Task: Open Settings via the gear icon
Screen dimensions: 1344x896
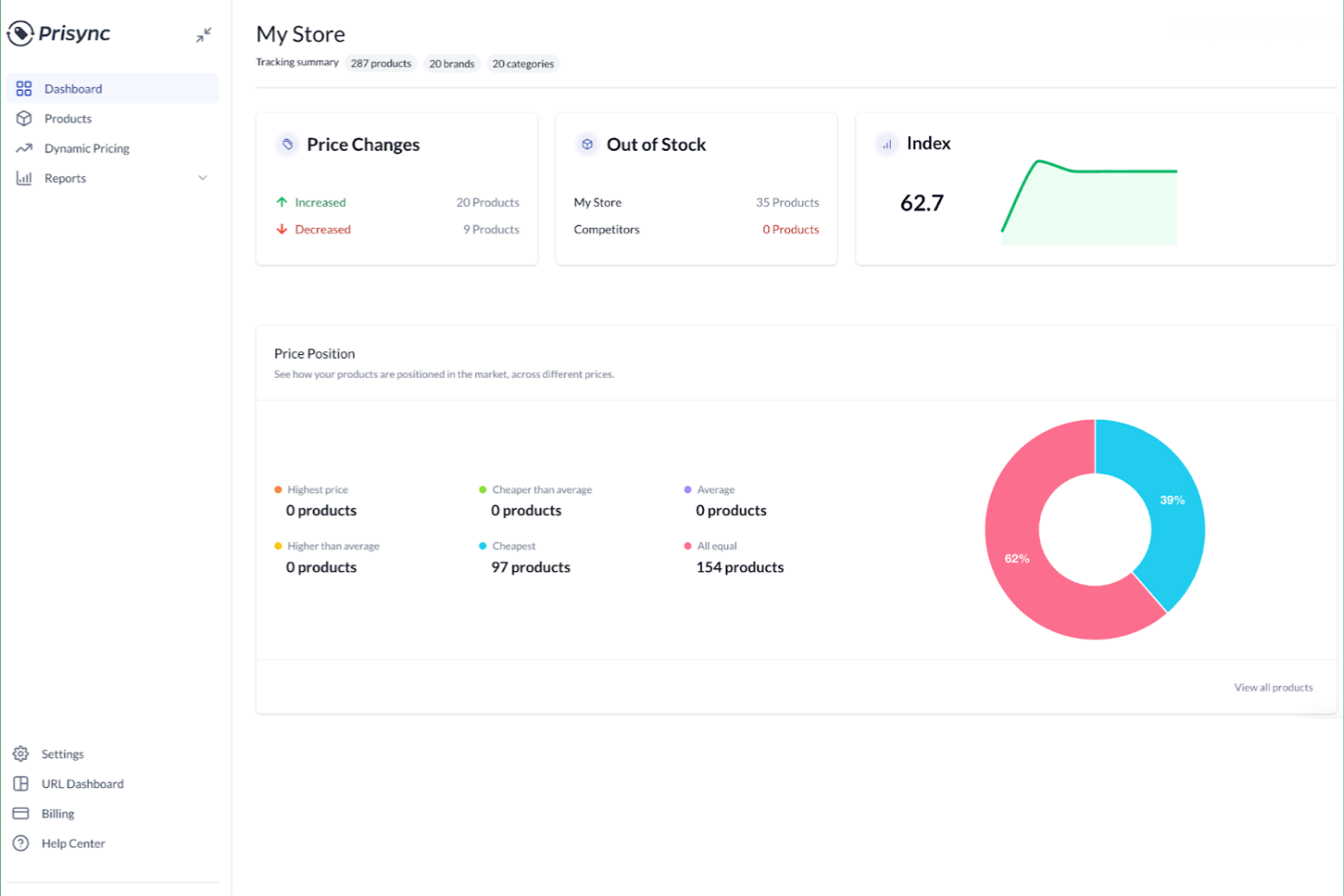Action: [20, 753]
